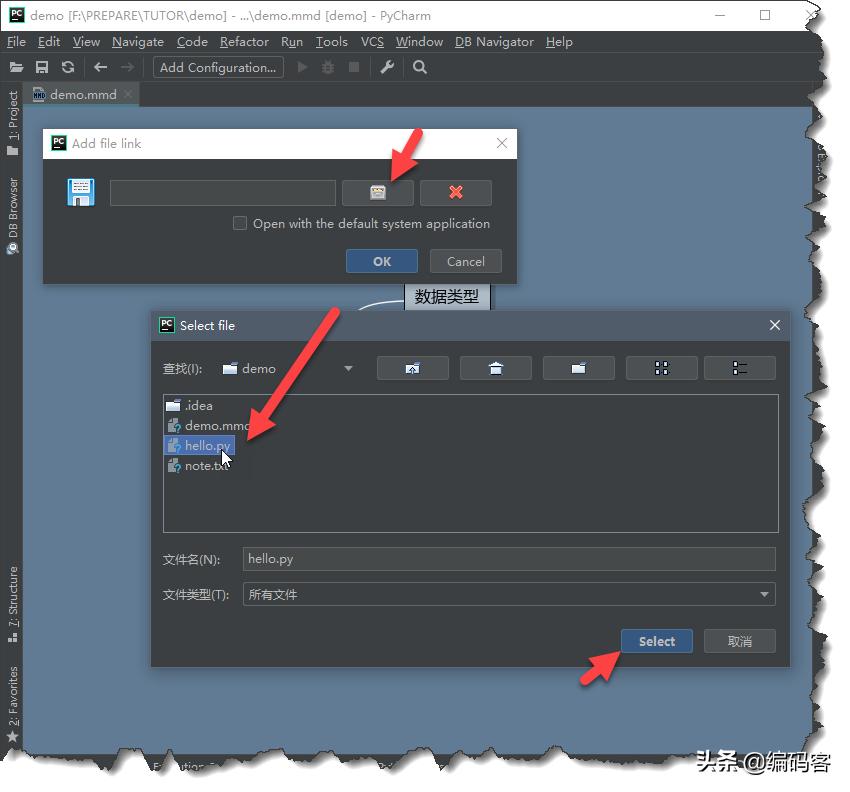This screenshot has height=792, width=850.
Task: Close the demo.mmd editor tab
Action: pos(128,94)
